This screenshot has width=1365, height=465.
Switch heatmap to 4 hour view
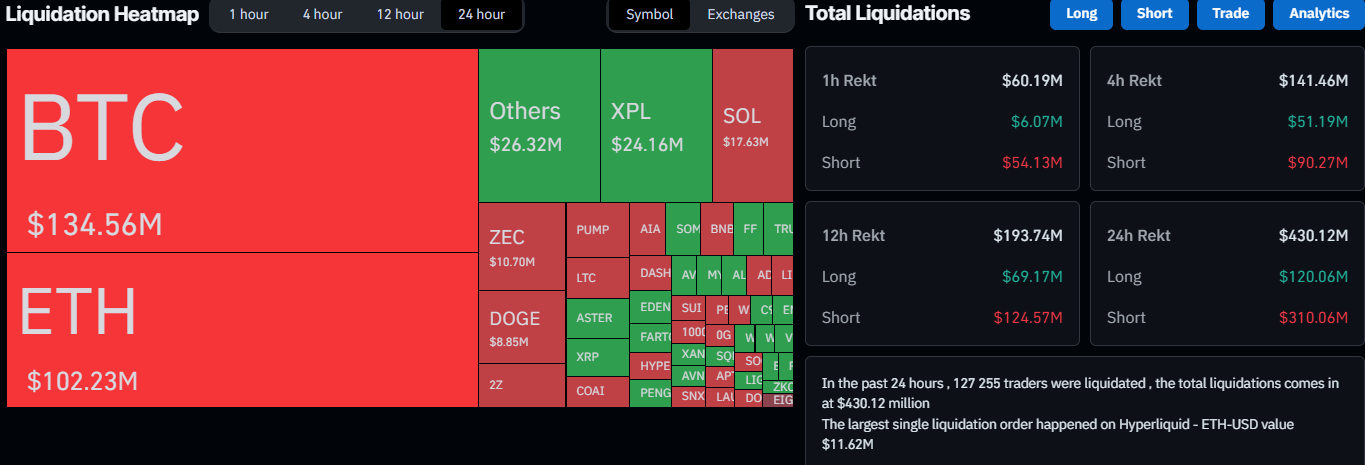point(322,15)
